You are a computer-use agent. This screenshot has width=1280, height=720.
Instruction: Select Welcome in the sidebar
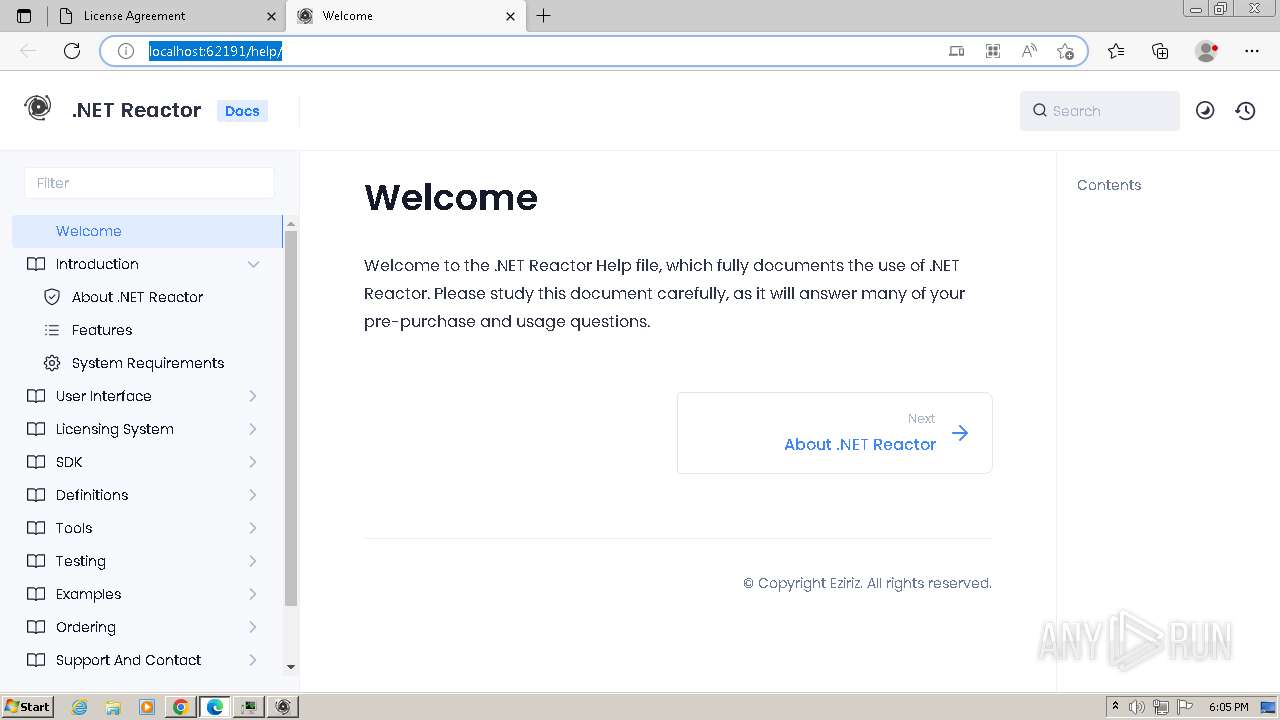tap(147, 231)
